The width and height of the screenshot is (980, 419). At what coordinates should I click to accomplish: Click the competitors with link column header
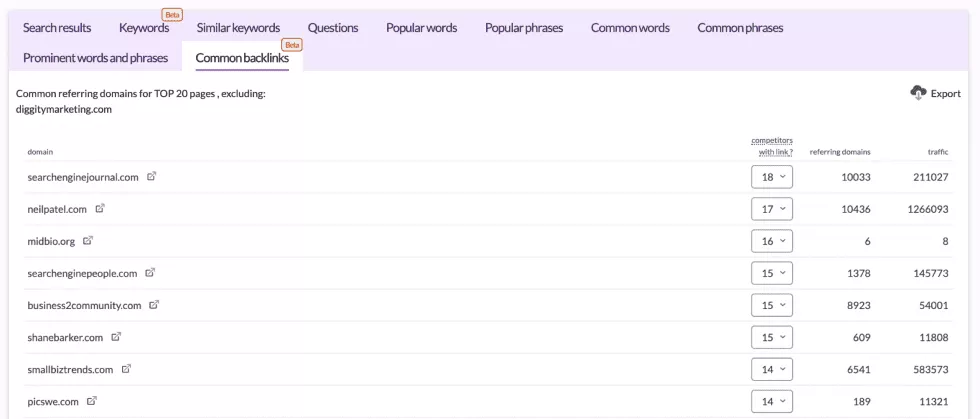(x=772, y=146)
